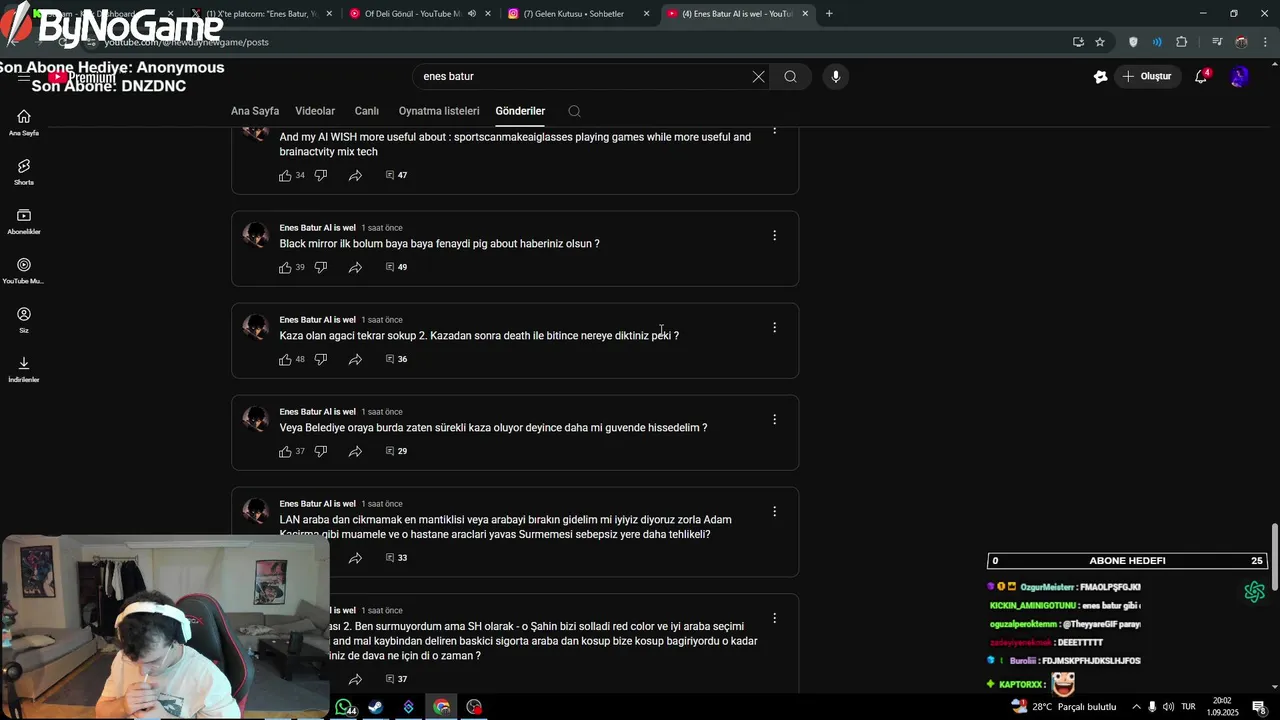The height and width of the screenshot is (720, 1280).
Task: Open Windows notification center icon
Action: coord(1259,707)
